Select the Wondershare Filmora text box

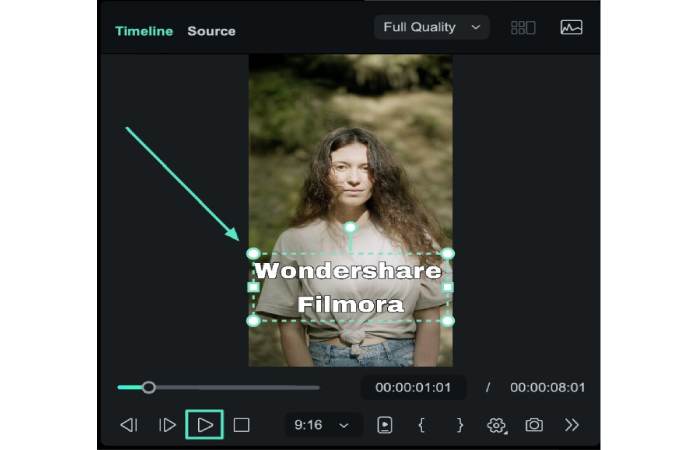350,288
